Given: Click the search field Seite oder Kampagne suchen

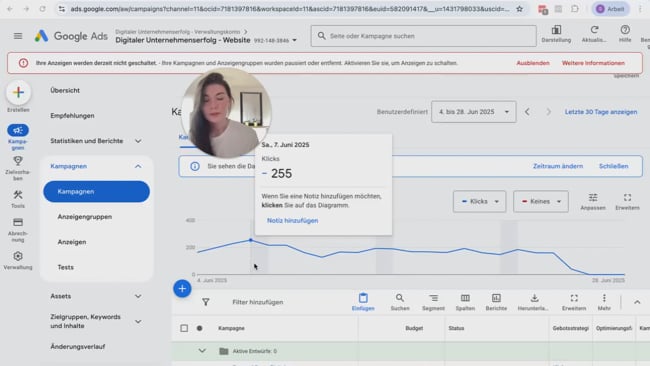Looking at the screenshot, I should pos(423,36).
